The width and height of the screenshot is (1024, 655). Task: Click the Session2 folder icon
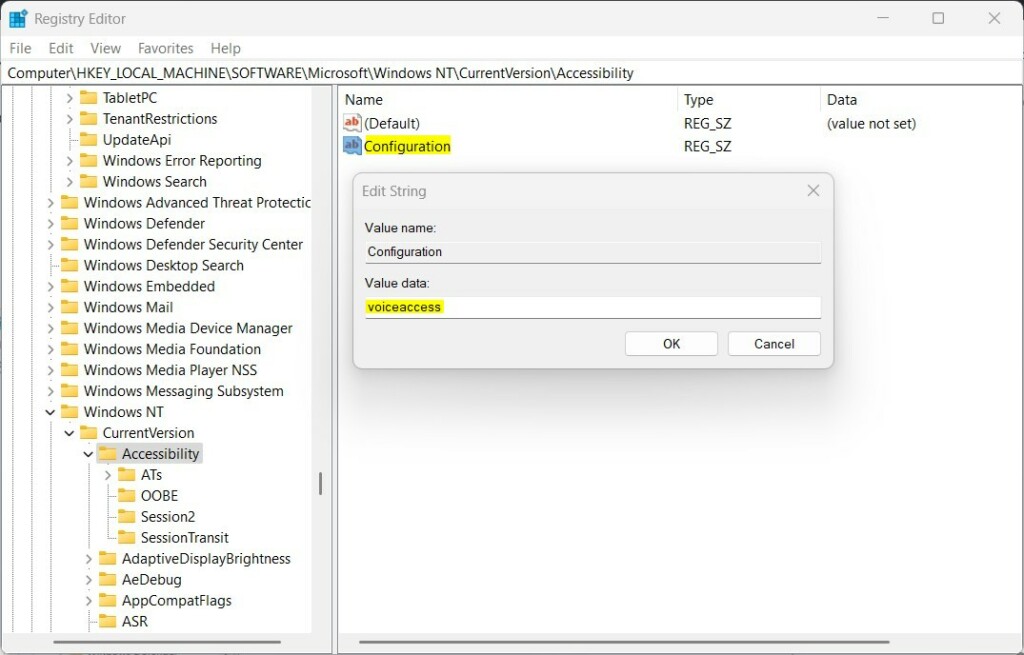click(127, 516)
